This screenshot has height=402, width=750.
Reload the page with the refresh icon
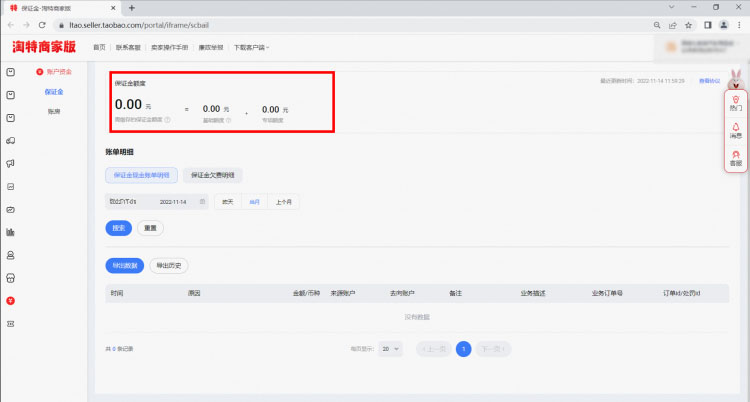pos(42,25)
